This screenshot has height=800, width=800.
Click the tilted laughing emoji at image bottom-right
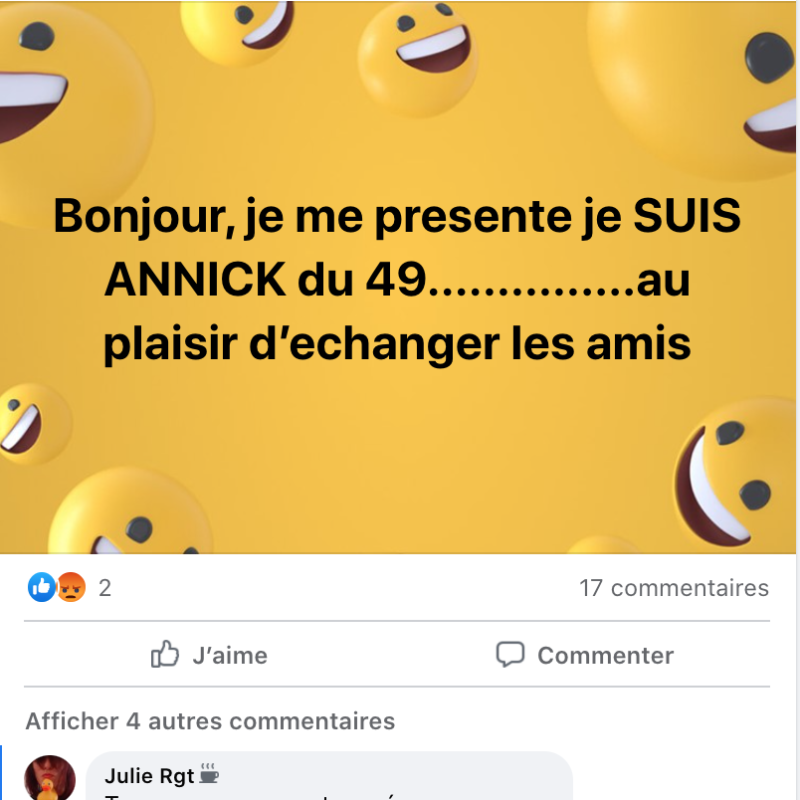pos(735,472)
